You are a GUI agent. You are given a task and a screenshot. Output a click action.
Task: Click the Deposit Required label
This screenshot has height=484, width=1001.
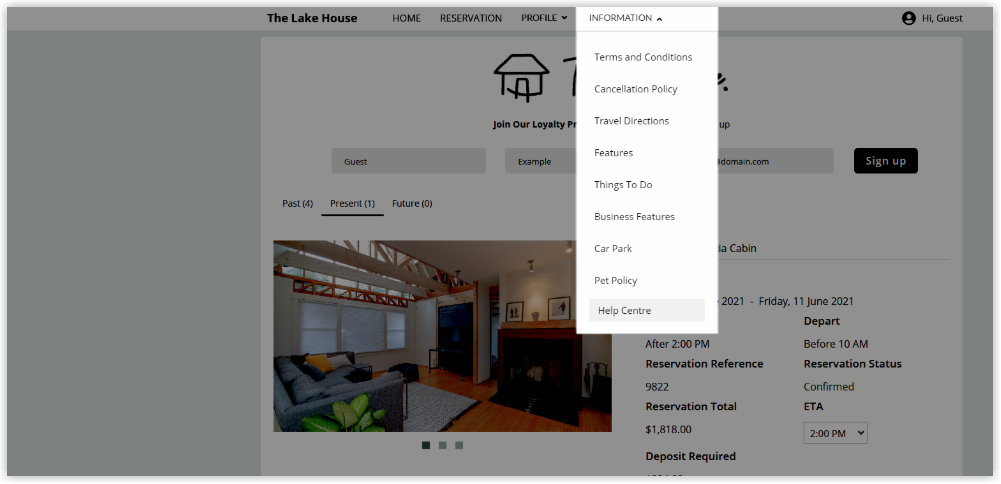pyautogui.click(x=691, y=457)
